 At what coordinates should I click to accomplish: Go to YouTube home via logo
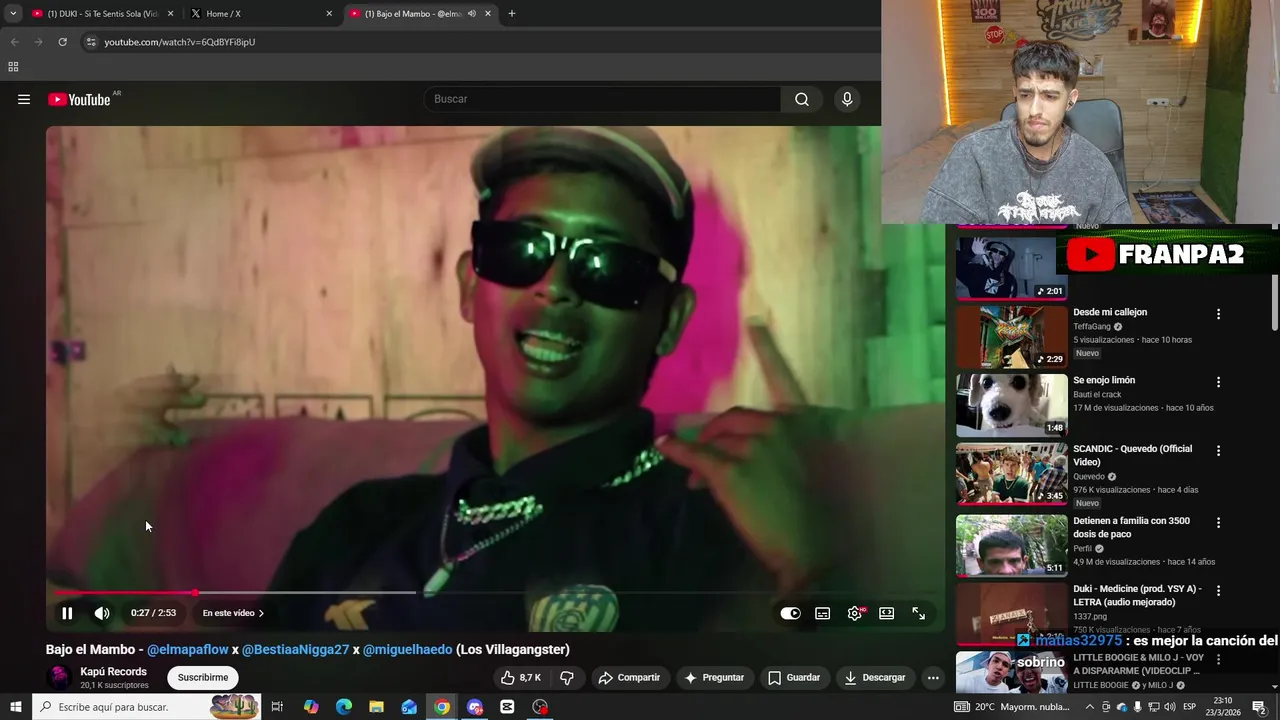tap(79, 99)
